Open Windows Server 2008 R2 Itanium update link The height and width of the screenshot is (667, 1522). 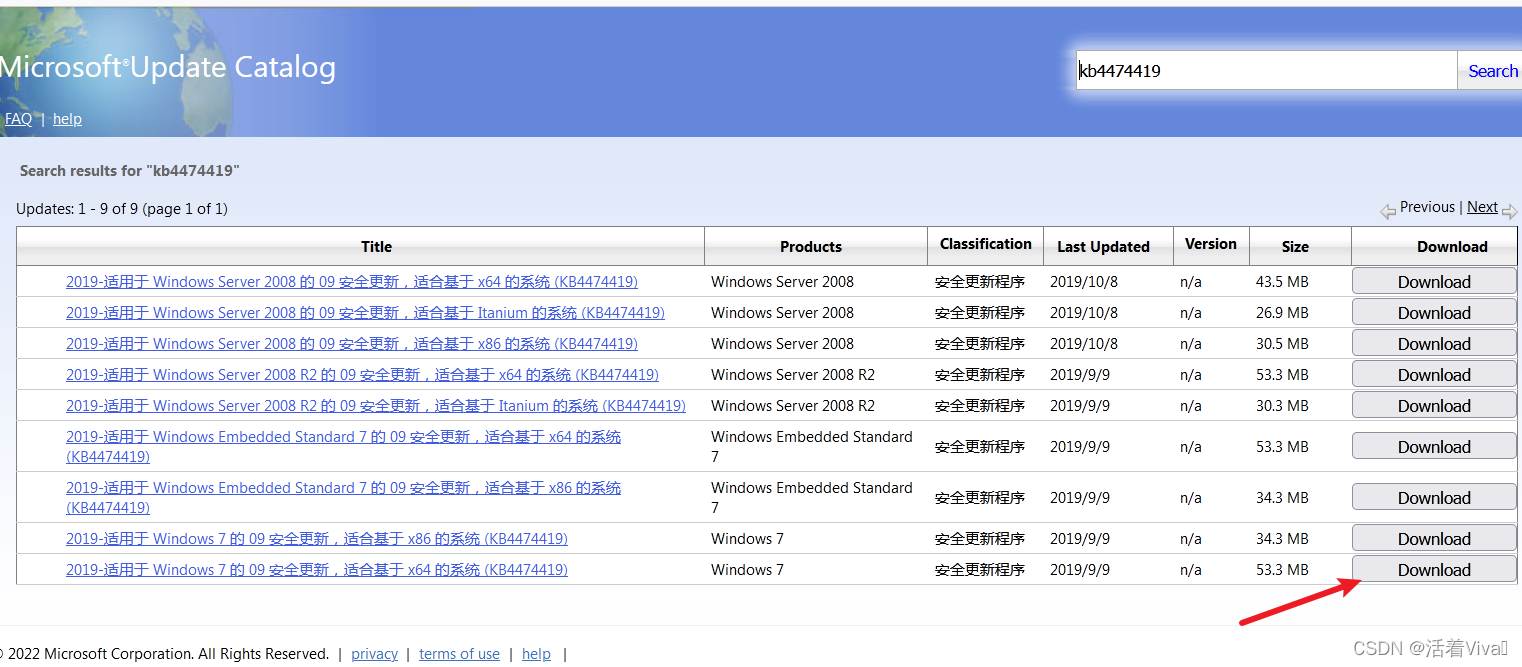click(376, 406)
